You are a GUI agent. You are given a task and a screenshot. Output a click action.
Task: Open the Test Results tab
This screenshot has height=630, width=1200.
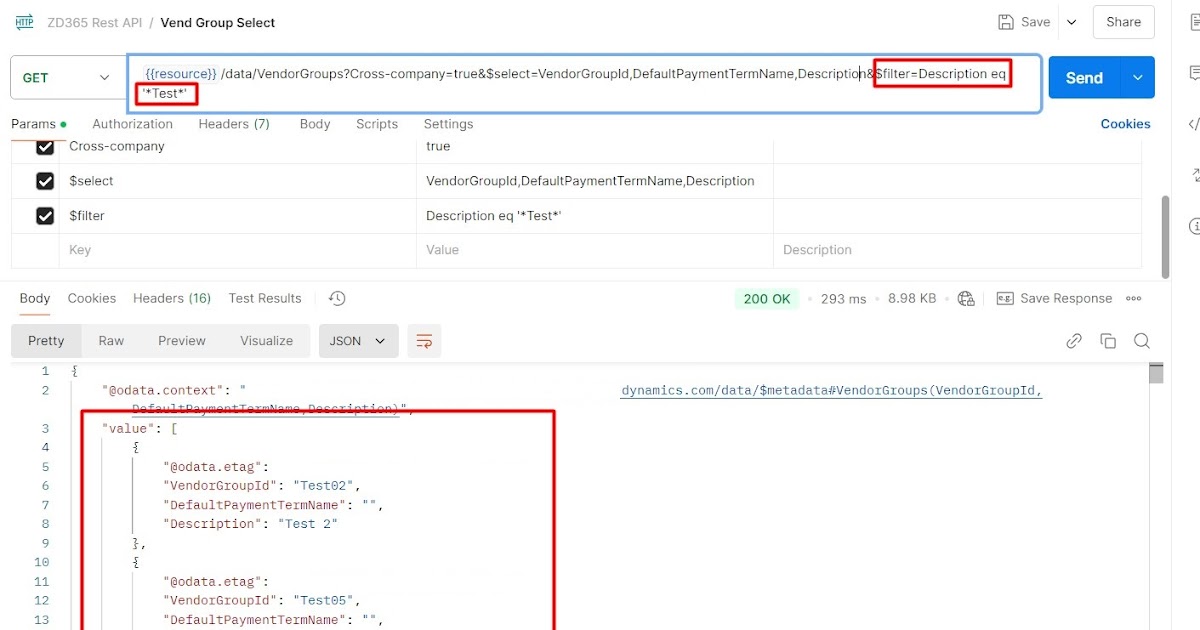point(265,298)
